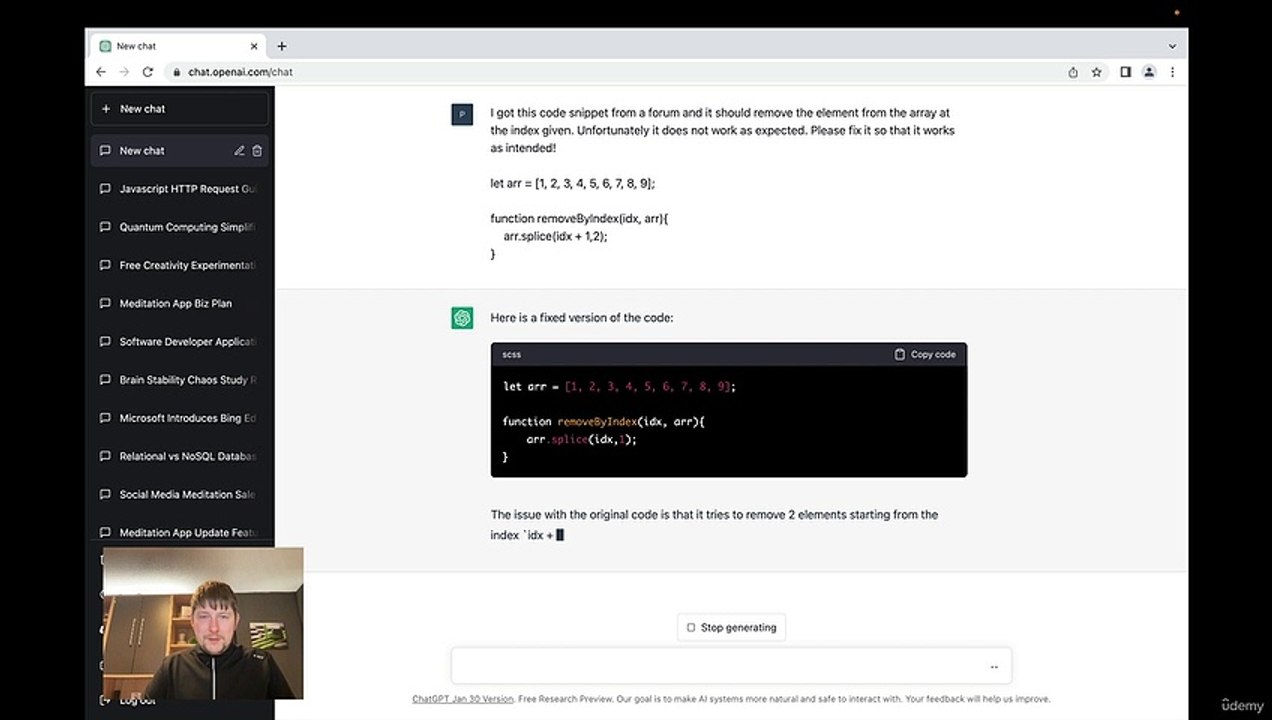Reload the page with the refresh icon
1272x720 pixels.
[148, 72]
